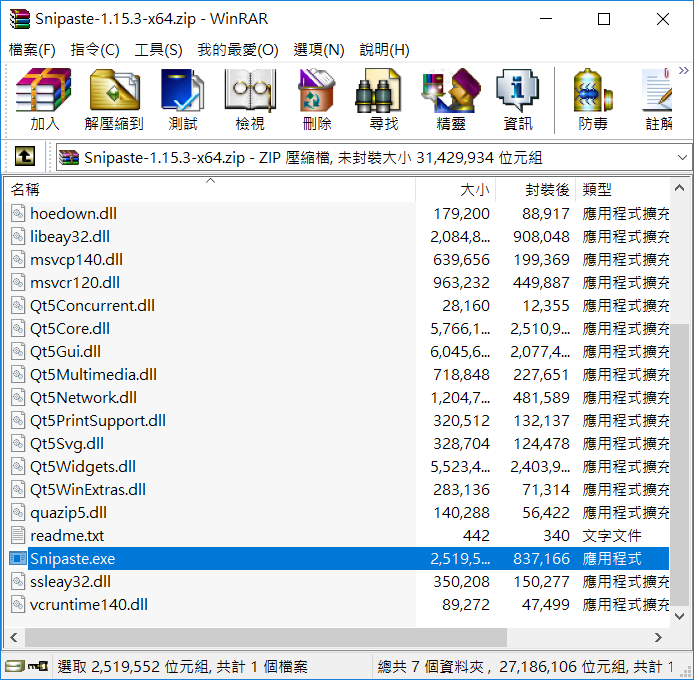Click the 179,200 size value of hoedown.dll

pos(461,214)
